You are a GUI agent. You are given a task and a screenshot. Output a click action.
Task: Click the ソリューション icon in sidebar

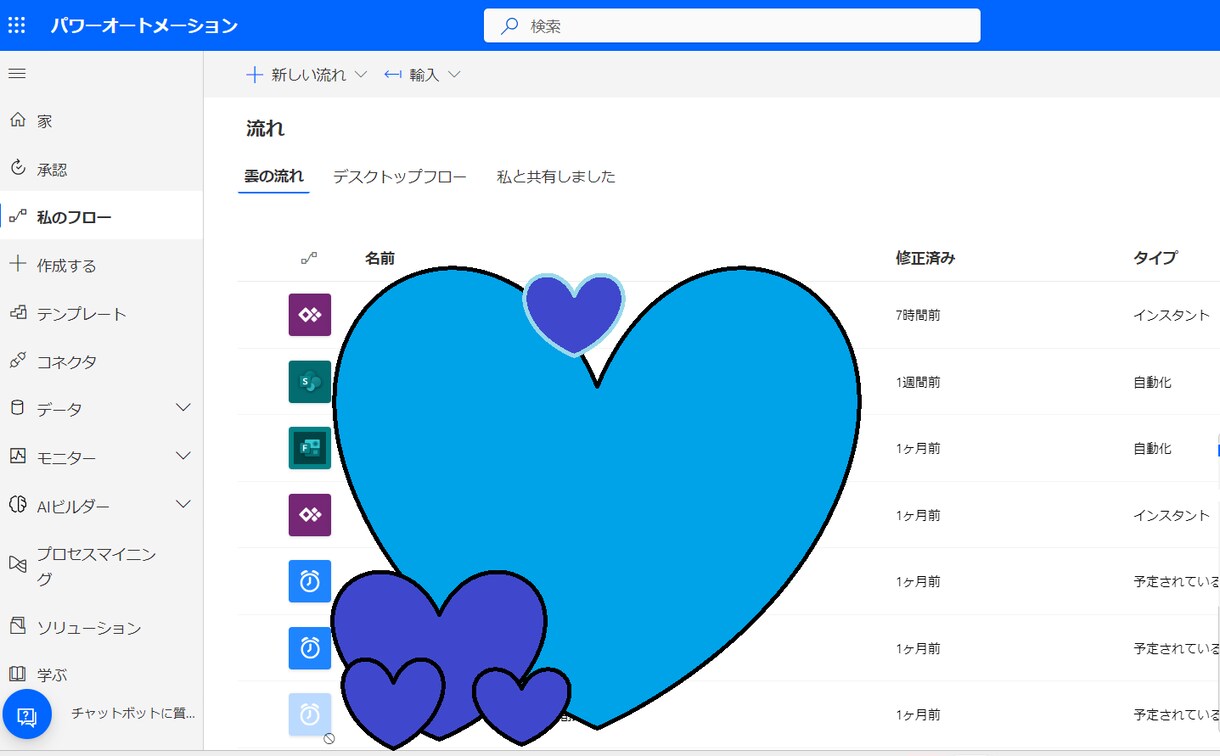point(17,626)
